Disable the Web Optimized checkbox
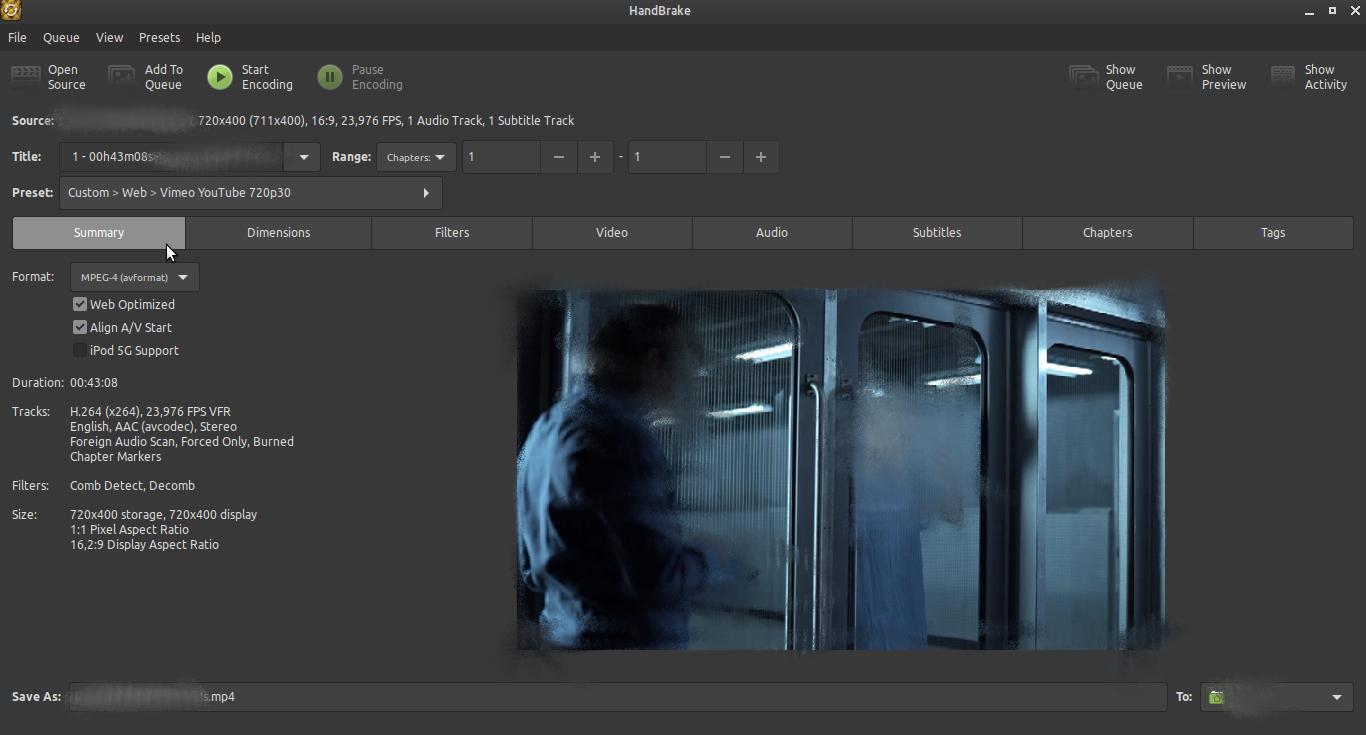This screenshot has width=1366, height=735. click(80, 304)
